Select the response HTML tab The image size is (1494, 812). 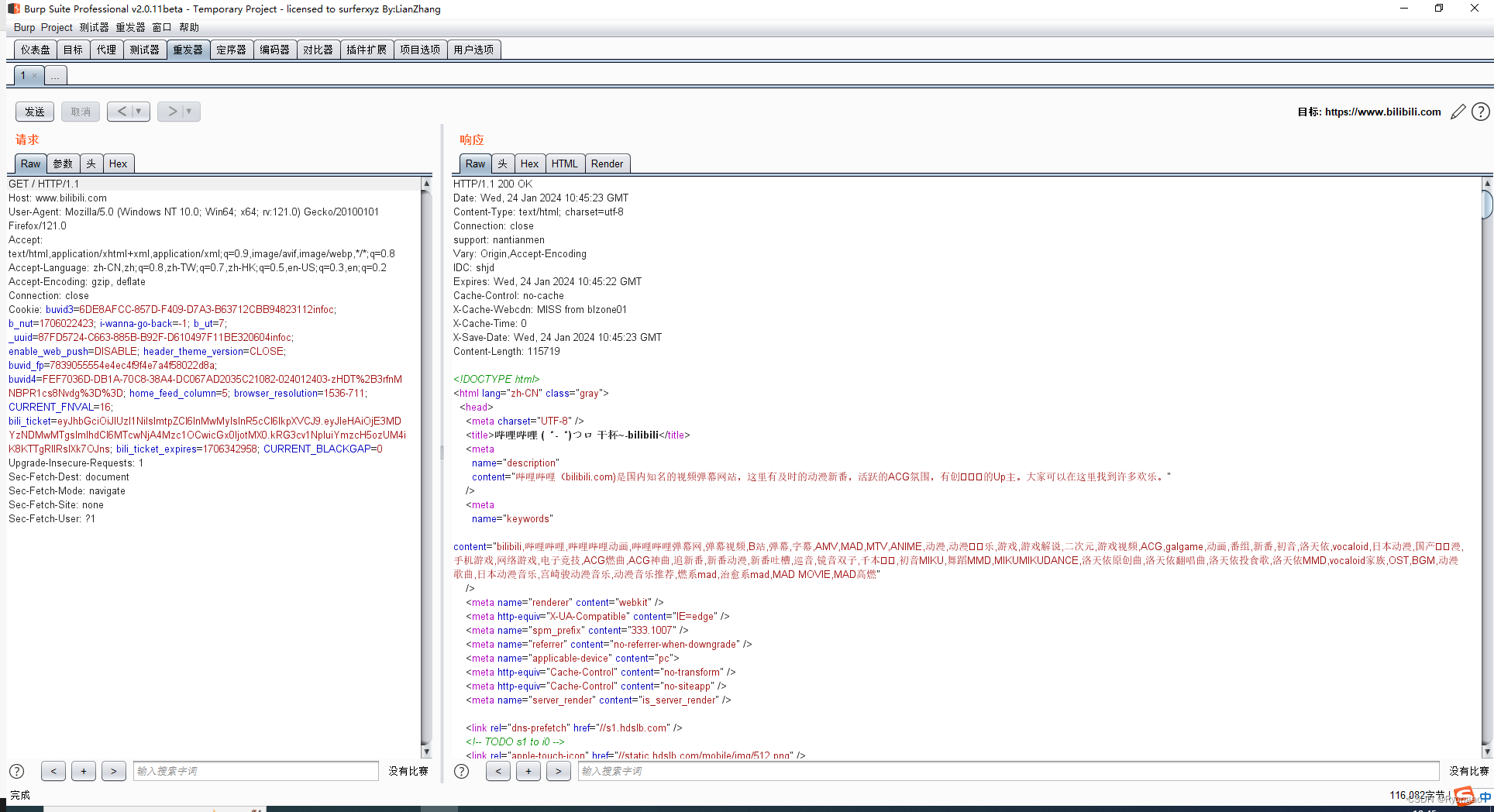point(565,163)
